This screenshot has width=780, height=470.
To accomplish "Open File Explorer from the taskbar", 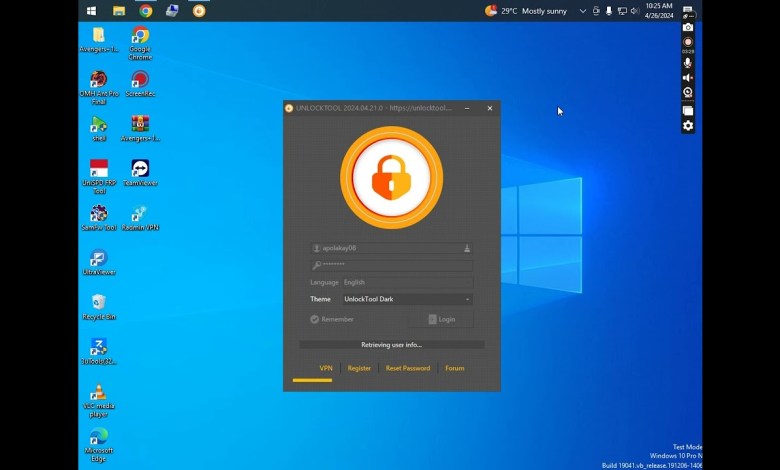I will [x=119, y=11].
